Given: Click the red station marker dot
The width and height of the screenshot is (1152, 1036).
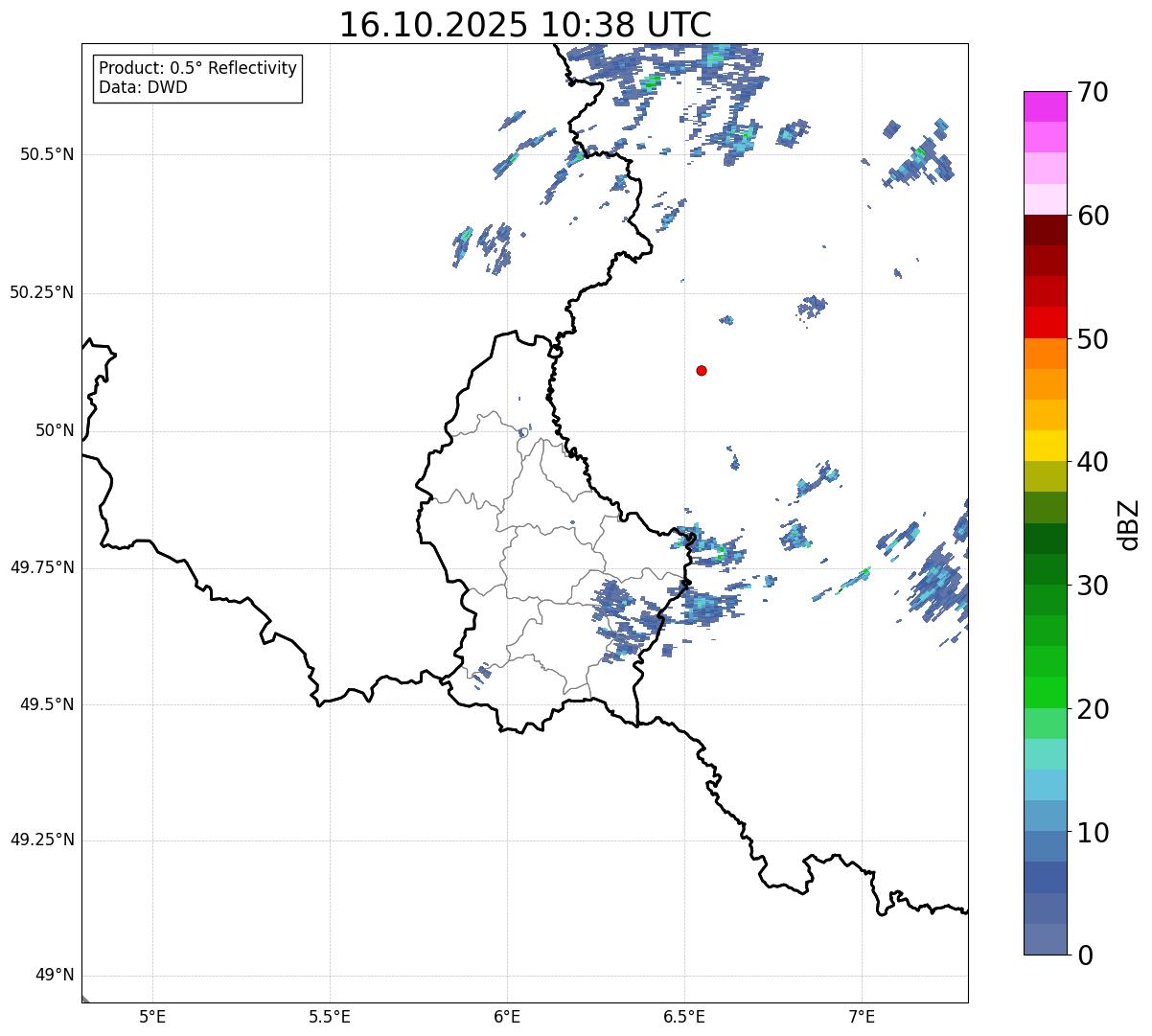Looking at the screenshot, I should (x=702, y=371).
